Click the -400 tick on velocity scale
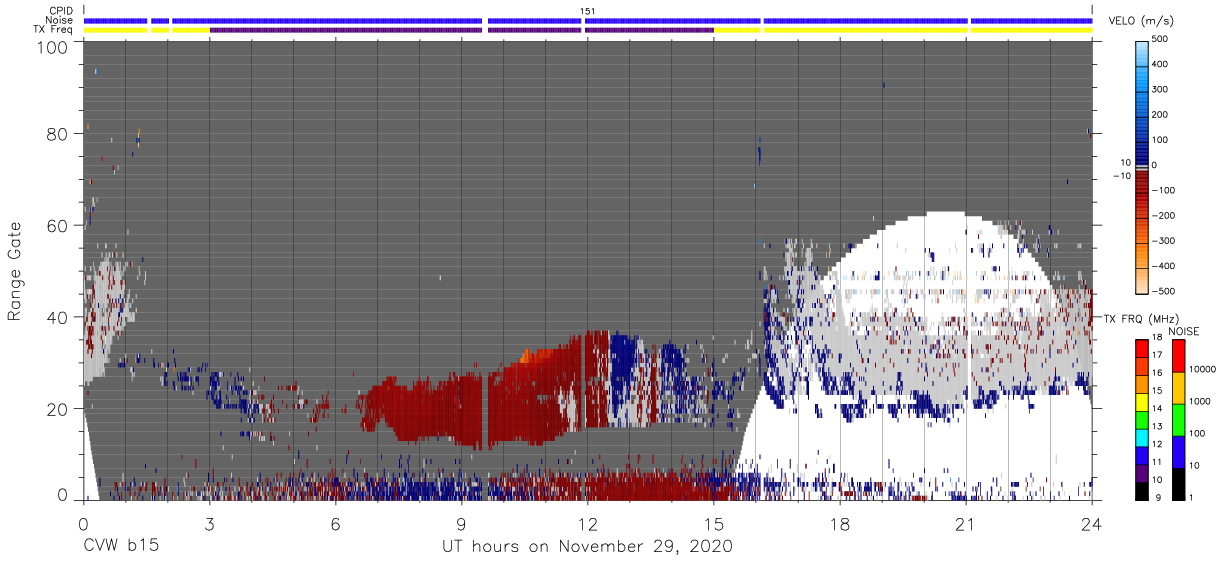 point(1164,265)
